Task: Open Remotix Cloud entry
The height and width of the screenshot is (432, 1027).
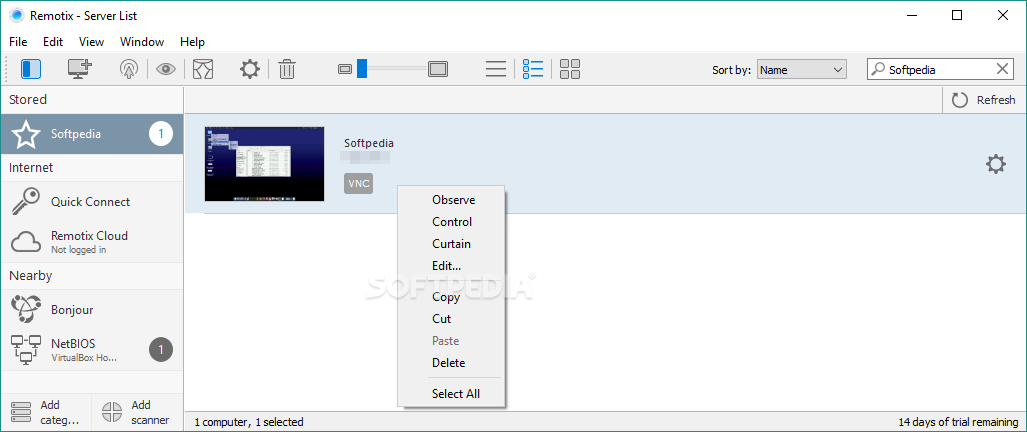Action: tap(92, 242)
